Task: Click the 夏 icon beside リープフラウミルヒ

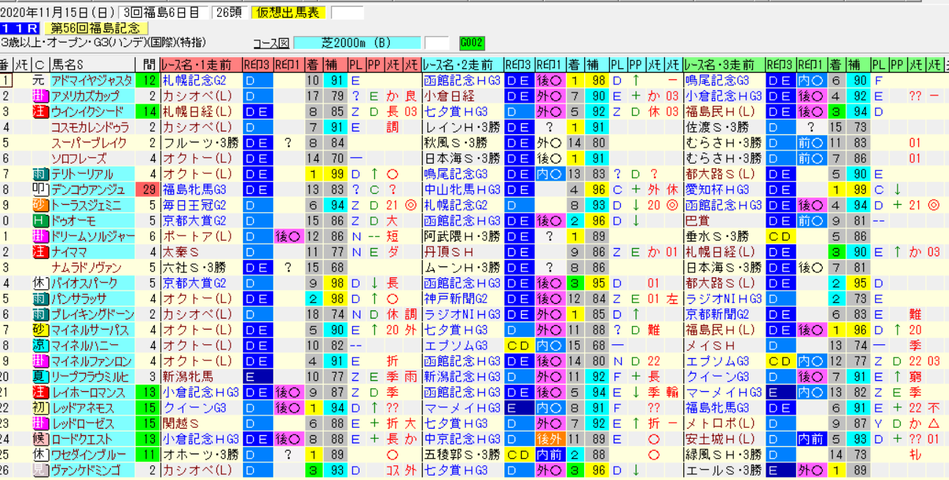Action: tap(39, 376)
